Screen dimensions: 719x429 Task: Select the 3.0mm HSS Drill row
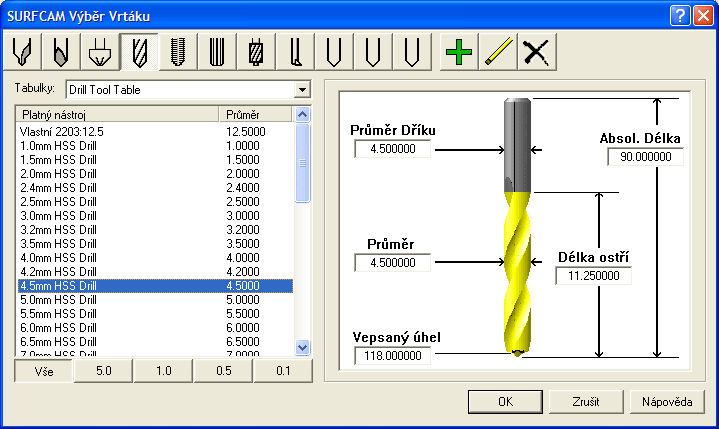(x=155, y=216)
